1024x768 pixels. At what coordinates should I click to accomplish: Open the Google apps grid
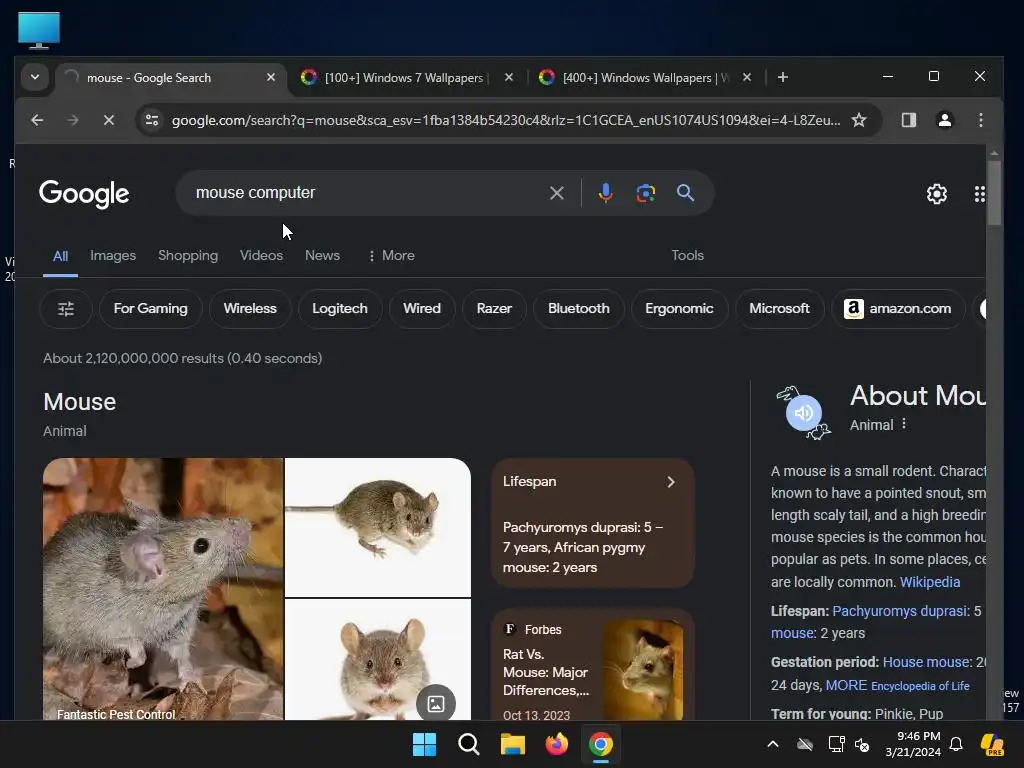coord(979,194)
